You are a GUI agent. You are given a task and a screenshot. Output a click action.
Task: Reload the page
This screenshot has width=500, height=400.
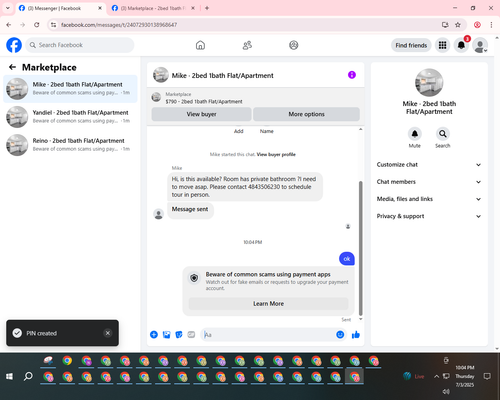coord(37,25)
